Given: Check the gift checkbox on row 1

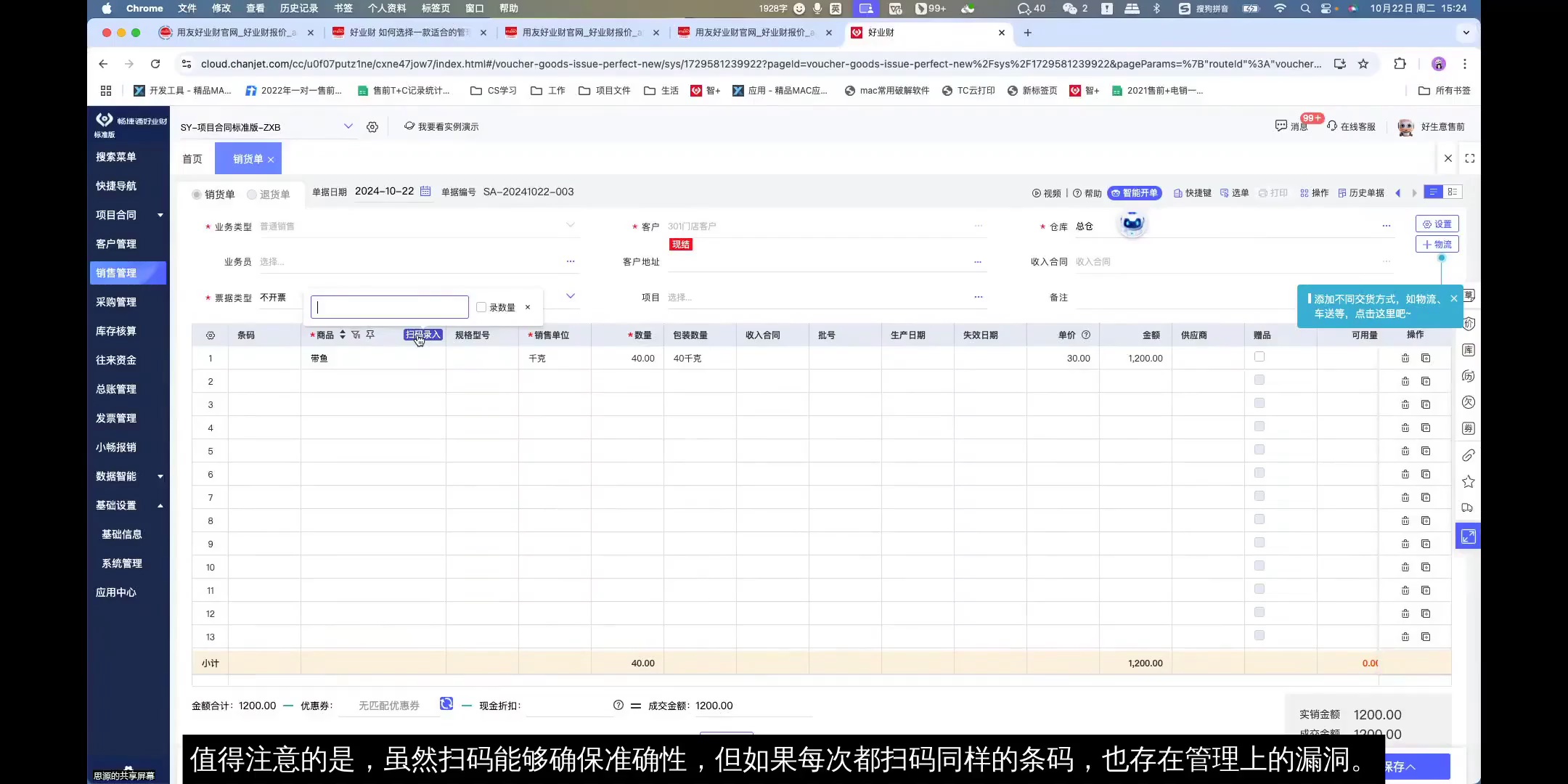Looking at the screenshot, I should 1259,356.
